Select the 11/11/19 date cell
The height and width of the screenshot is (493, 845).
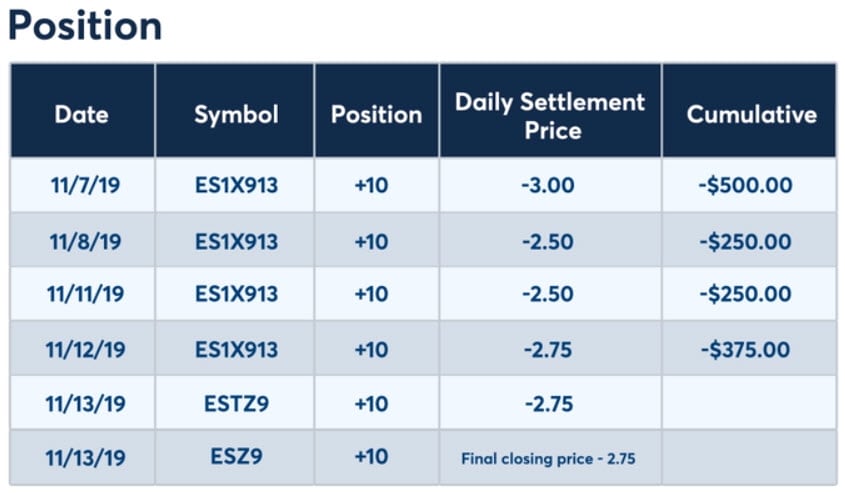pos(82,295)
